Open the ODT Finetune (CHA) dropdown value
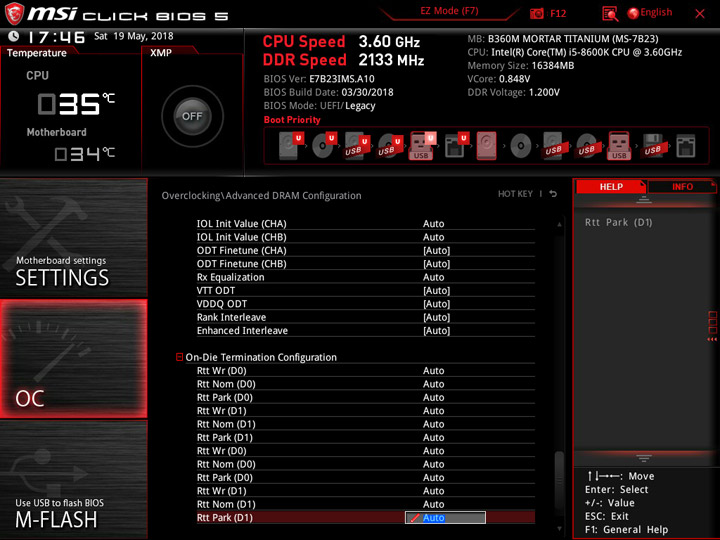The height and width of the screenshot is (540, 720). 436,250
